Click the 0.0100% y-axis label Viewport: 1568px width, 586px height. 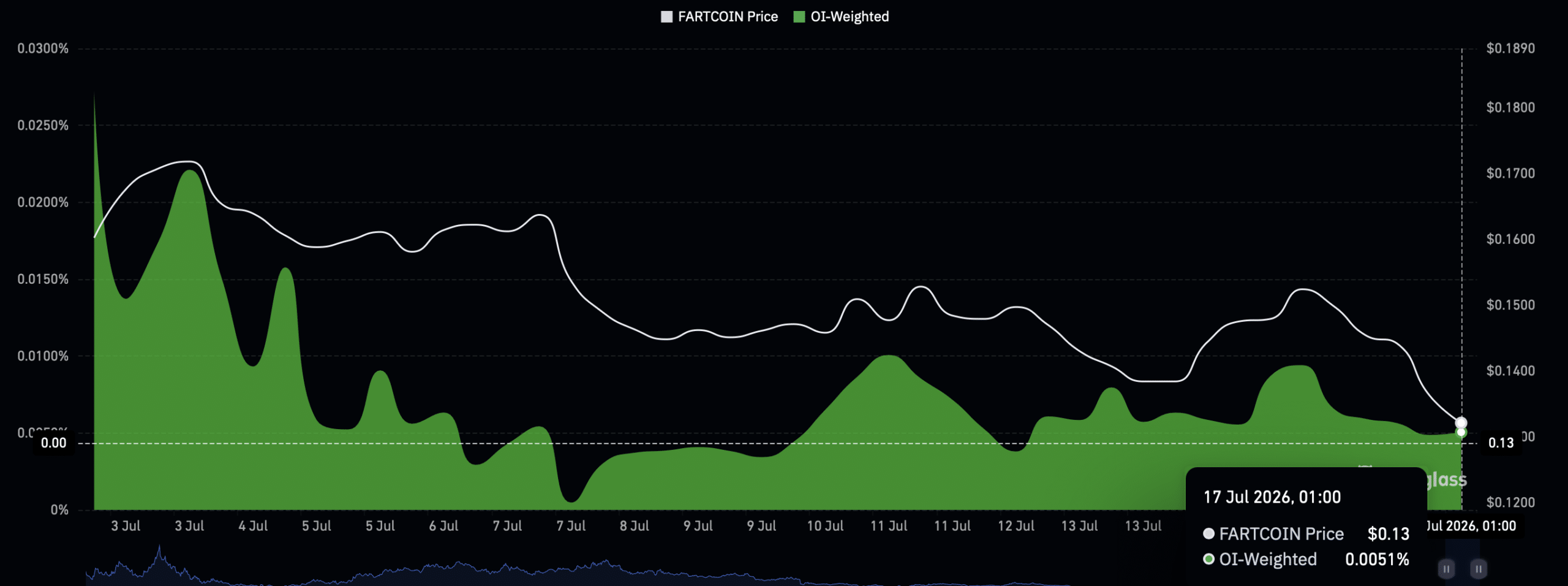pos(43,356)
